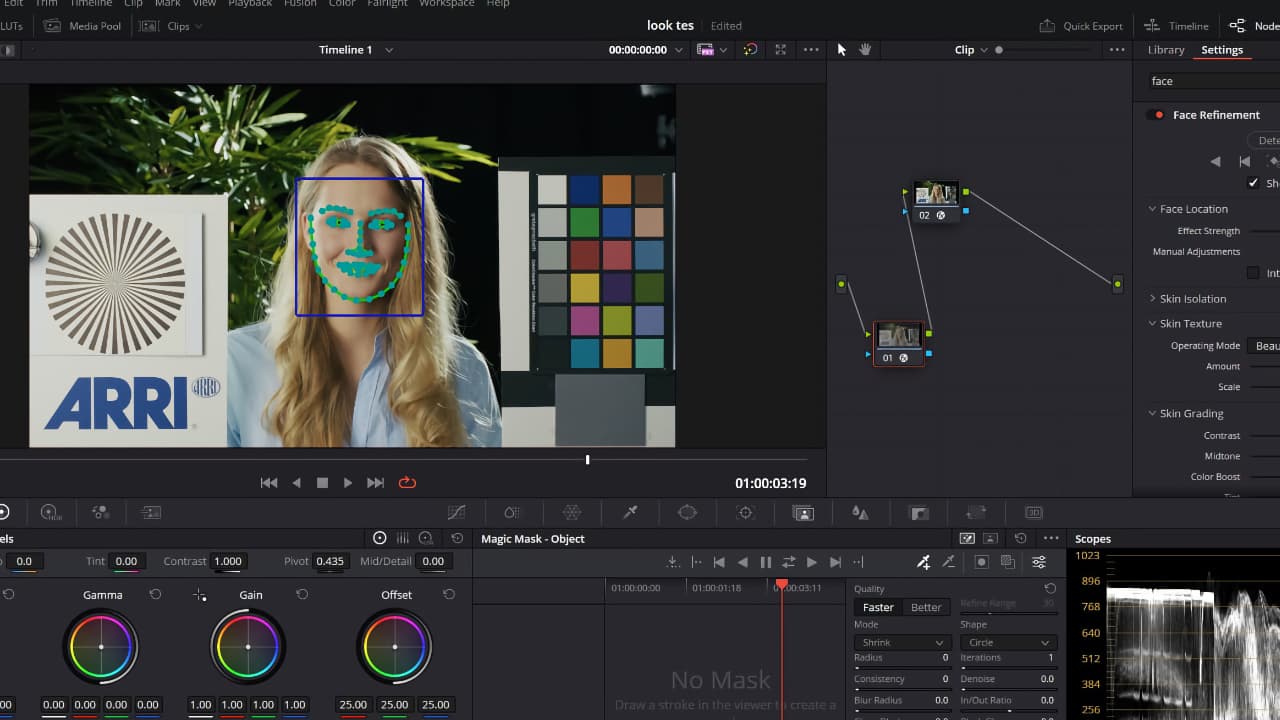Select the Settings tab

coord(1222,50)
